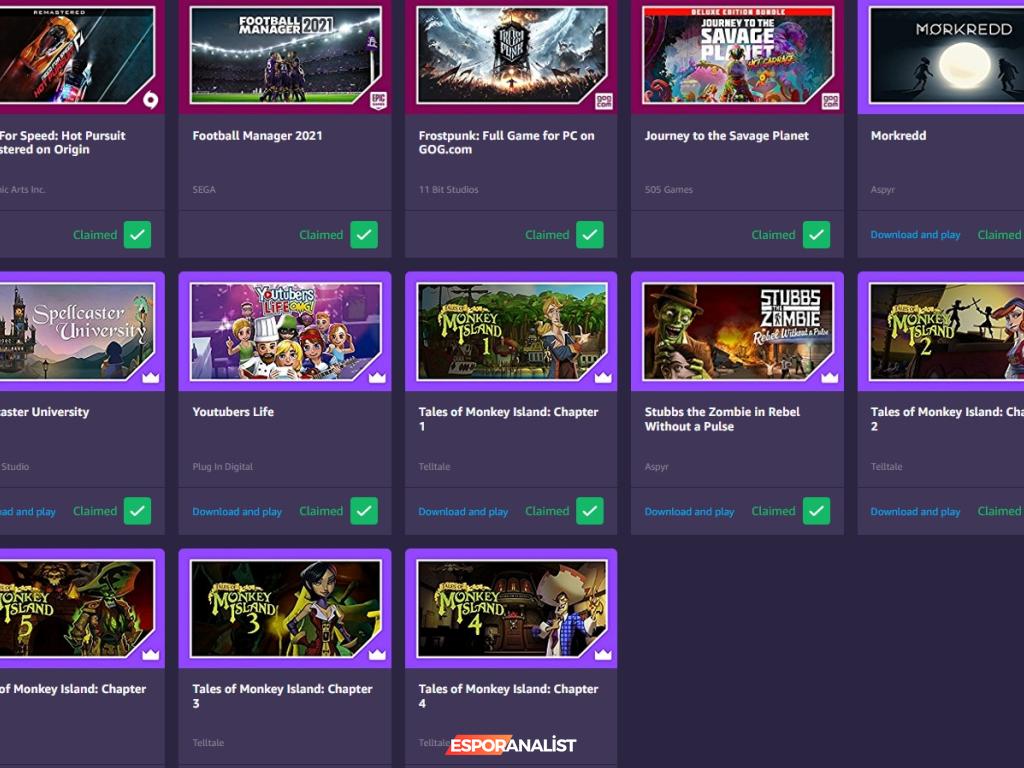Open the Youtubers Life cover image
Image resolution: width=1024 pixels, height=768 pixels.
pos(285,331)
